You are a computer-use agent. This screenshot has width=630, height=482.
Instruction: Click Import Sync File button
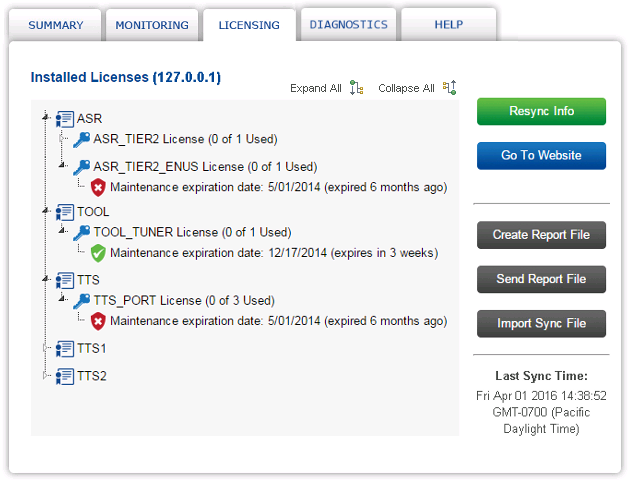pyautogui.click(x=541, y=323)
